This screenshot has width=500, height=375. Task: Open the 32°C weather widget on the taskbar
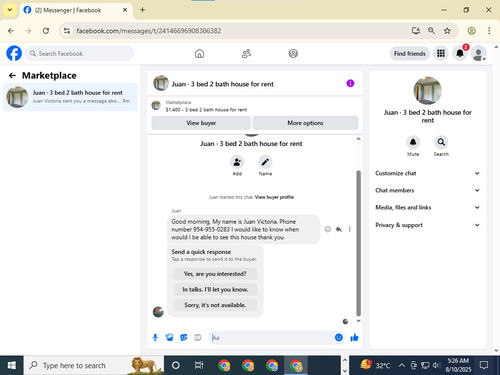point(375,365)
